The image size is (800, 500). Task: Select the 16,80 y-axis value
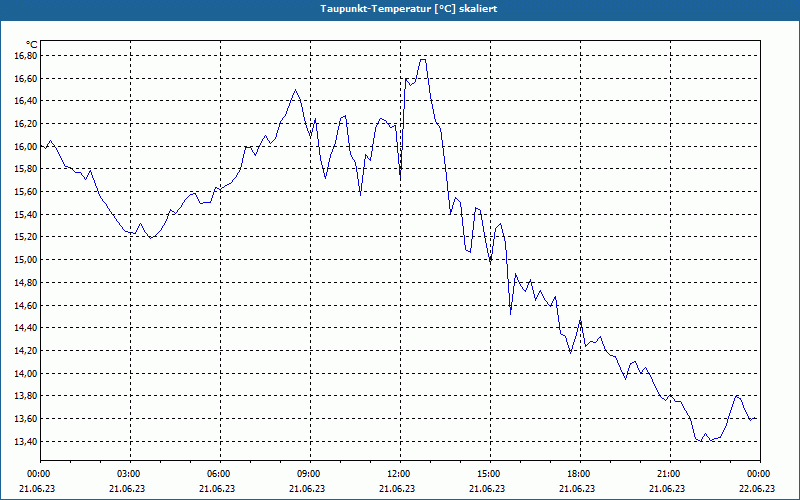25,56
